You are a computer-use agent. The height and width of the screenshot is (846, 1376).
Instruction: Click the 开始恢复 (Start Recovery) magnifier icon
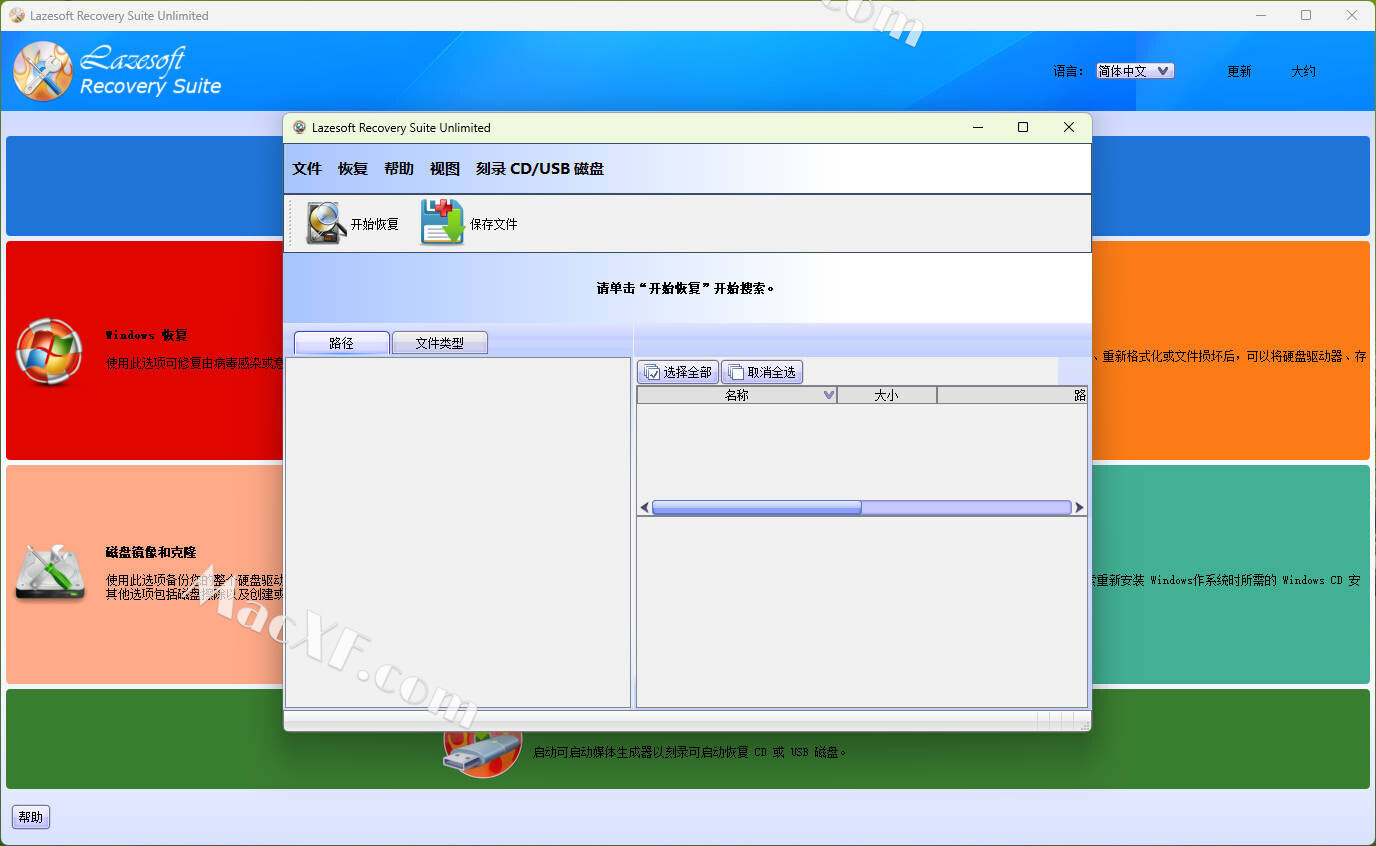pyautogui.click(x=326, y=223)
